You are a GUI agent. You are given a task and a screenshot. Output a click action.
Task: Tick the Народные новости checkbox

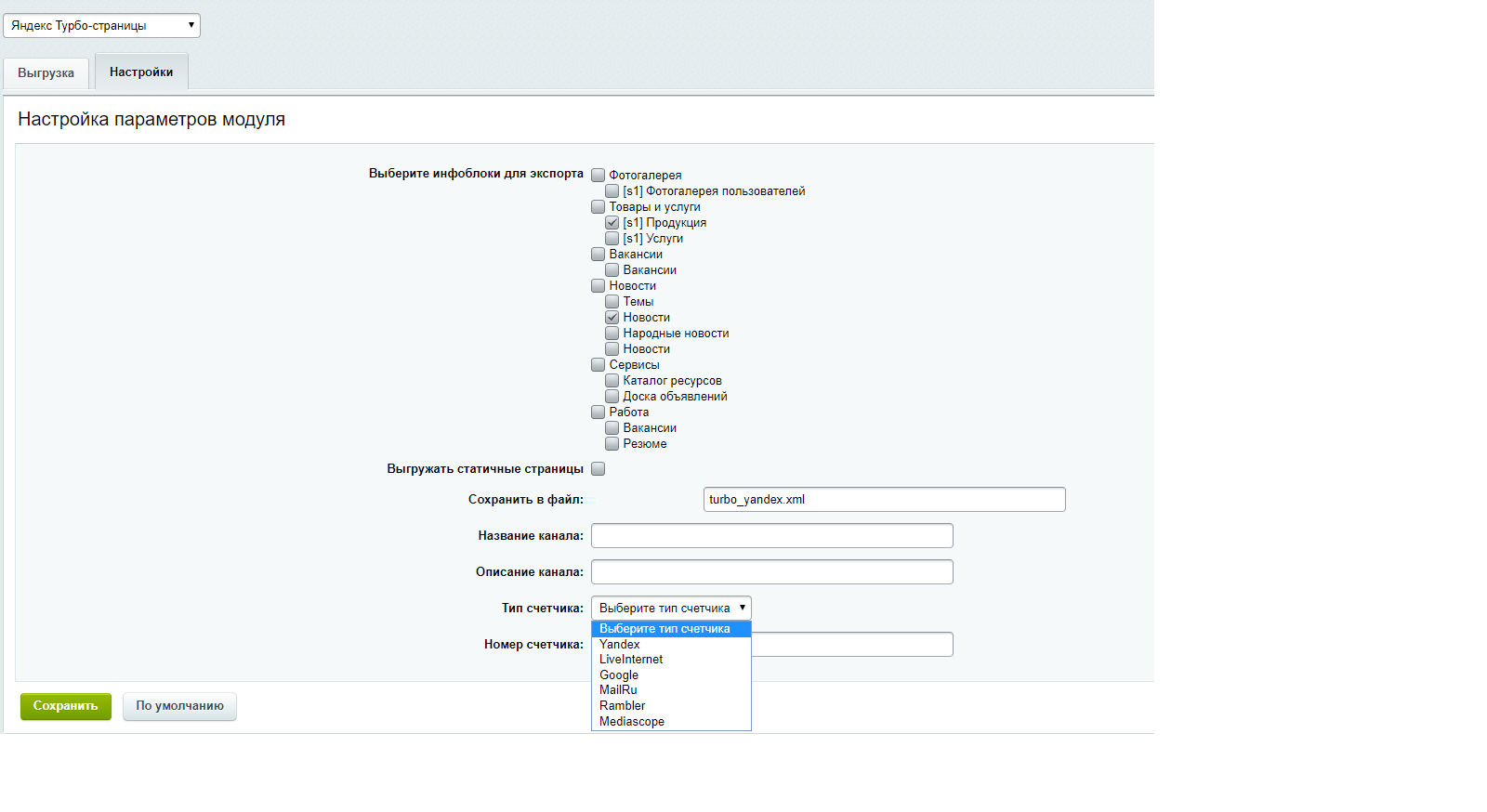click(612, 333)
